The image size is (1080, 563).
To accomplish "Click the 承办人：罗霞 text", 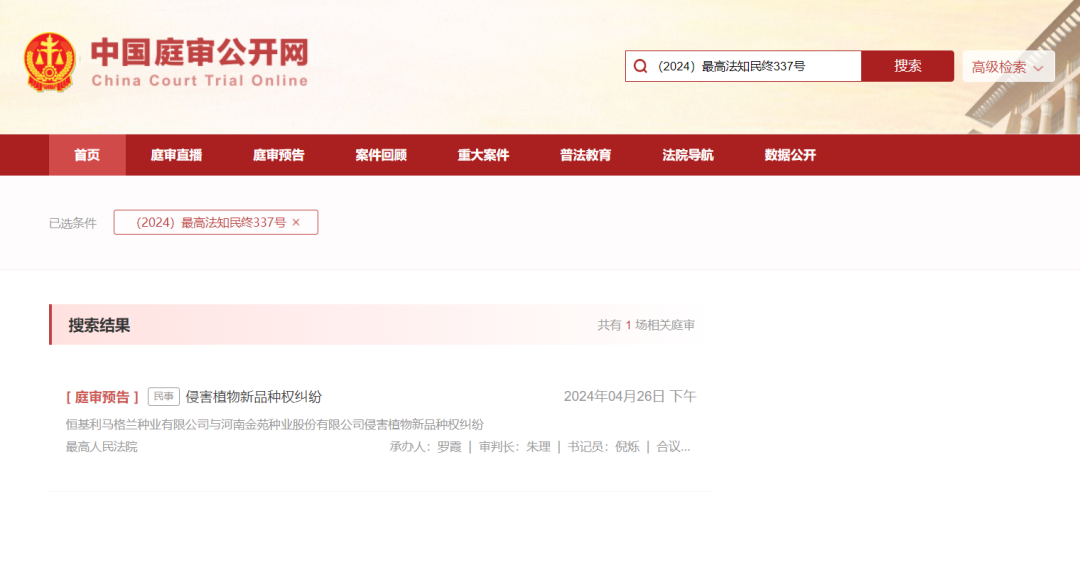I will pos(426,447).
